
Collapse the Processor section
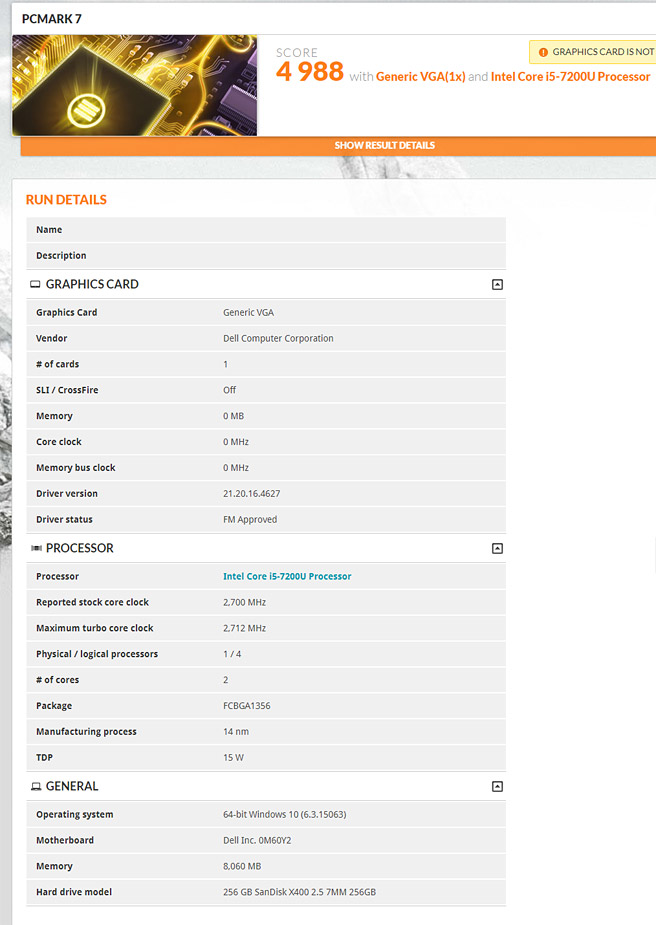[497, 549]
